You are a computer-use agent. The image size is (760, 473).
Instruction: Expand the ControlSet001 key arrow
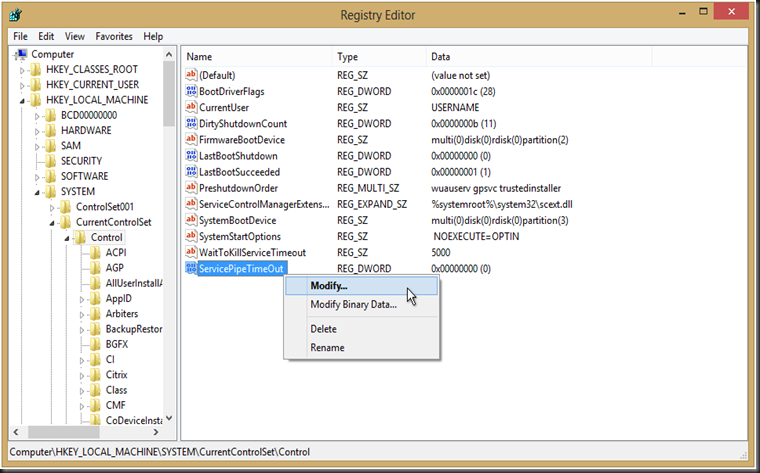coord(53,207)
